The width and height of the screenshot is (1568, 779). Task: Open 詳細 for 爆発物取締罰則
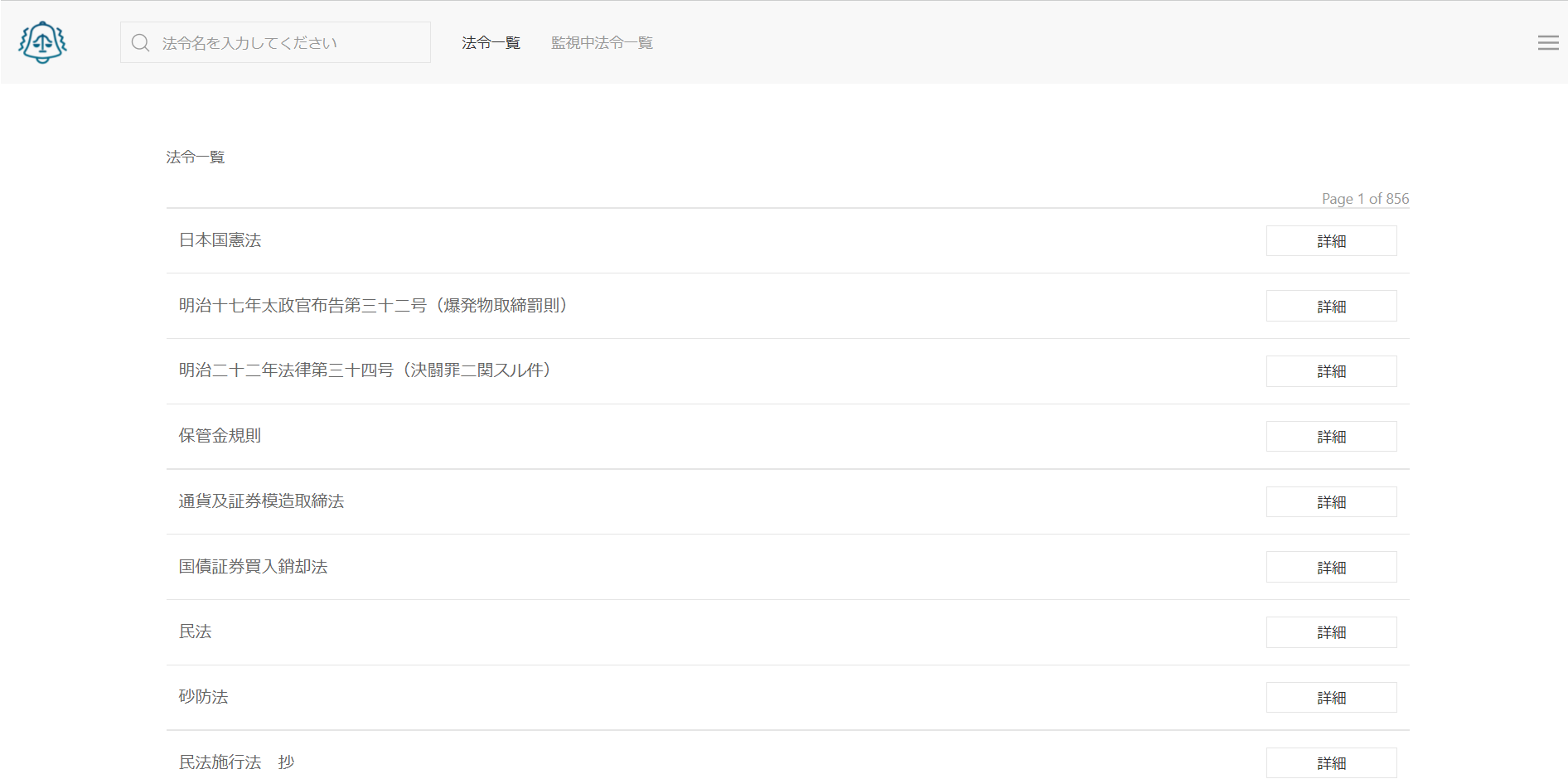coord(1331,307)
